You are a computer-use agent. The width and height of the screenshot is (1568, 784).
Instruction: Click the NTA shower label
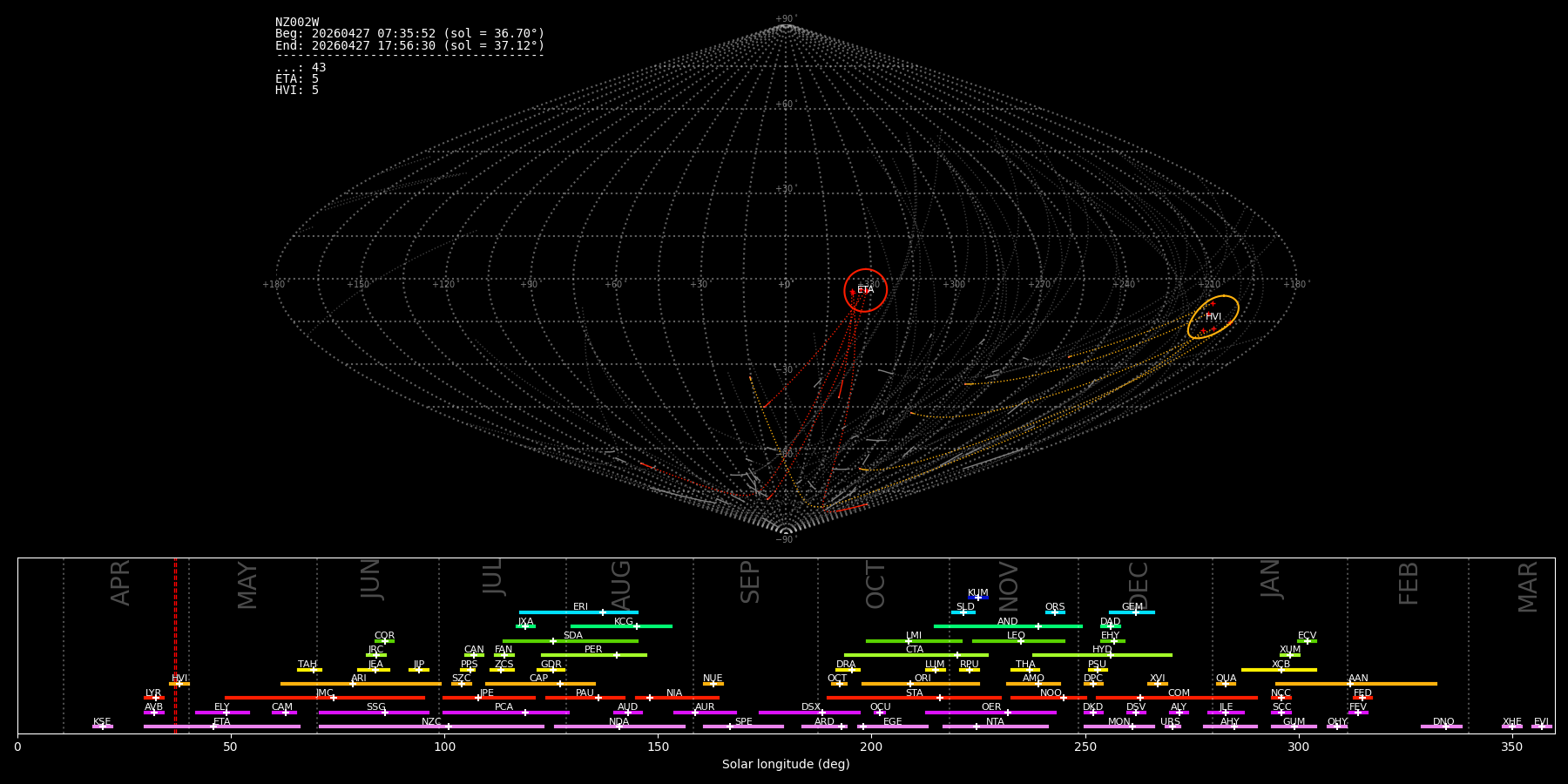(995, 722)
